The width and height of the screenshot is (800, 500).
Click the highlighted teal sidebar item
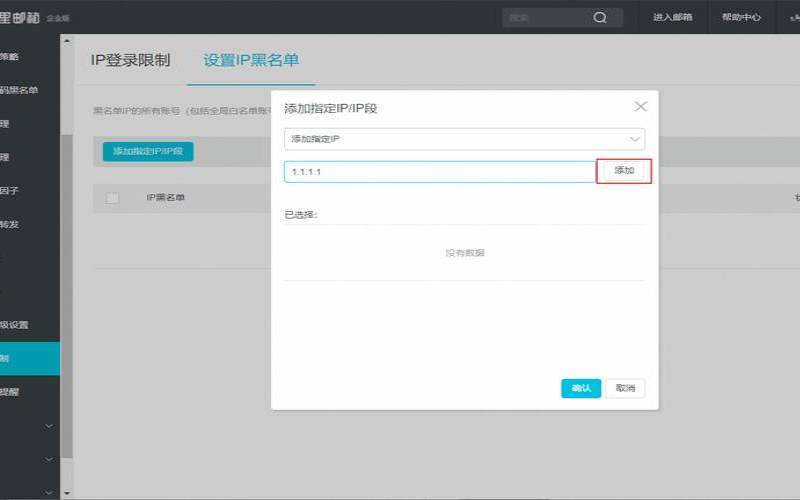(x=30, y=359)
